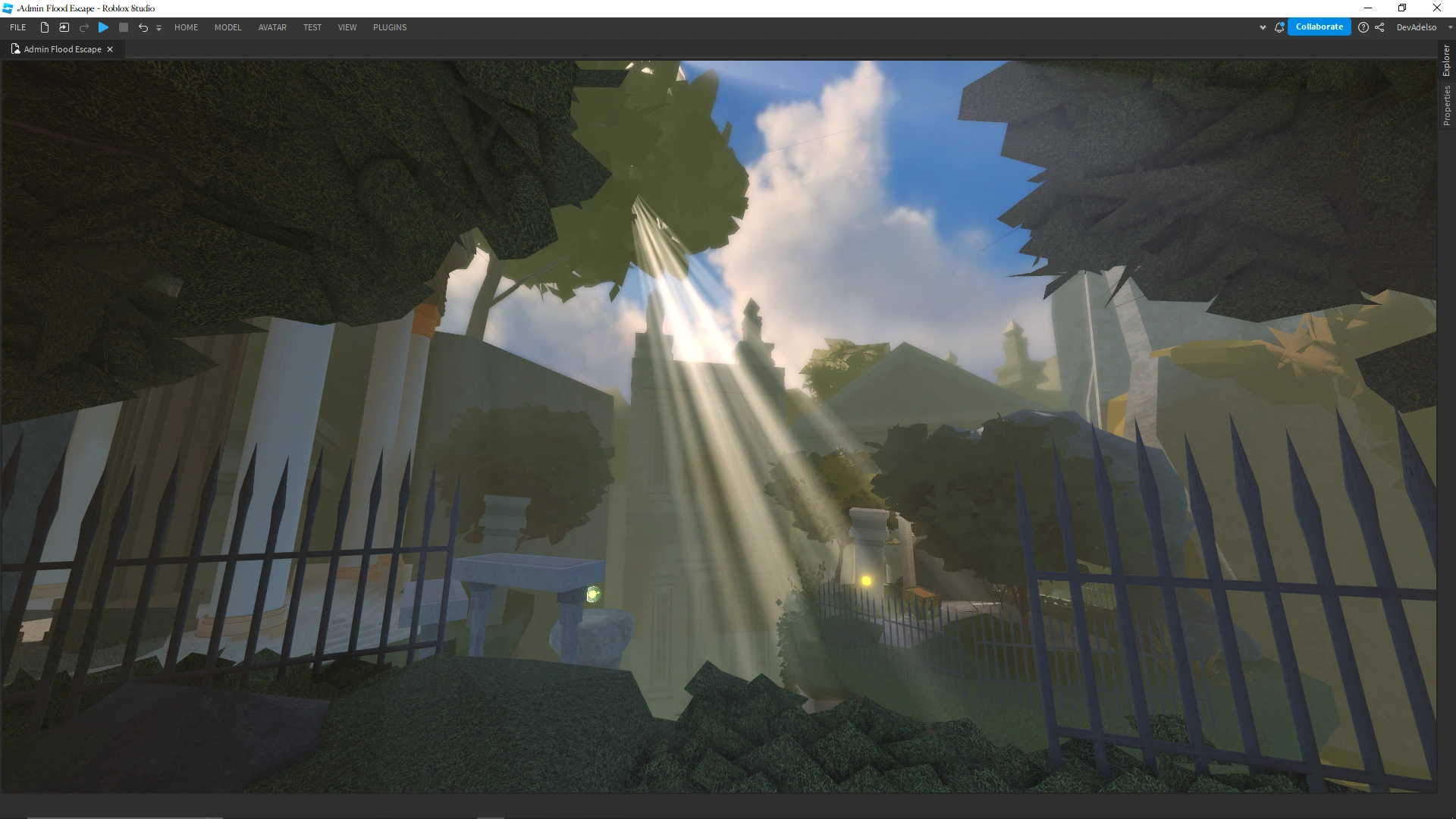
Task: Click the Open file icon
Action: pos(64,27)
